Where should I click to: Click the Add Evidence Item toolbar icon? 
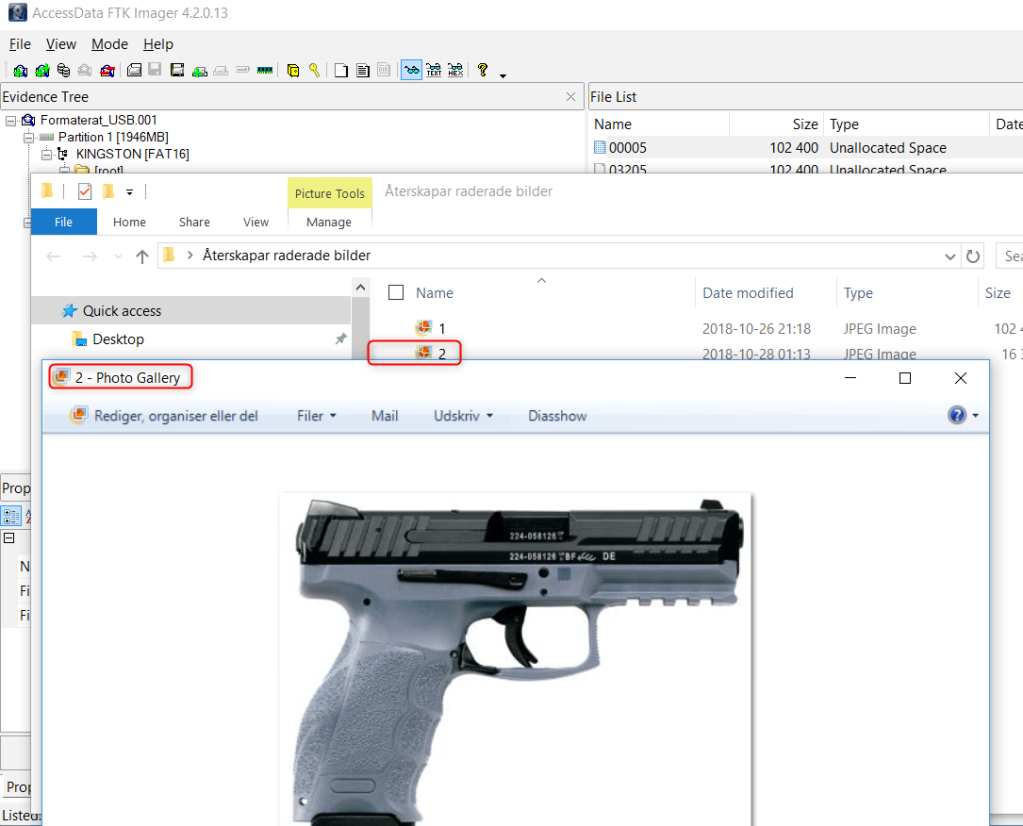(19, 71)
